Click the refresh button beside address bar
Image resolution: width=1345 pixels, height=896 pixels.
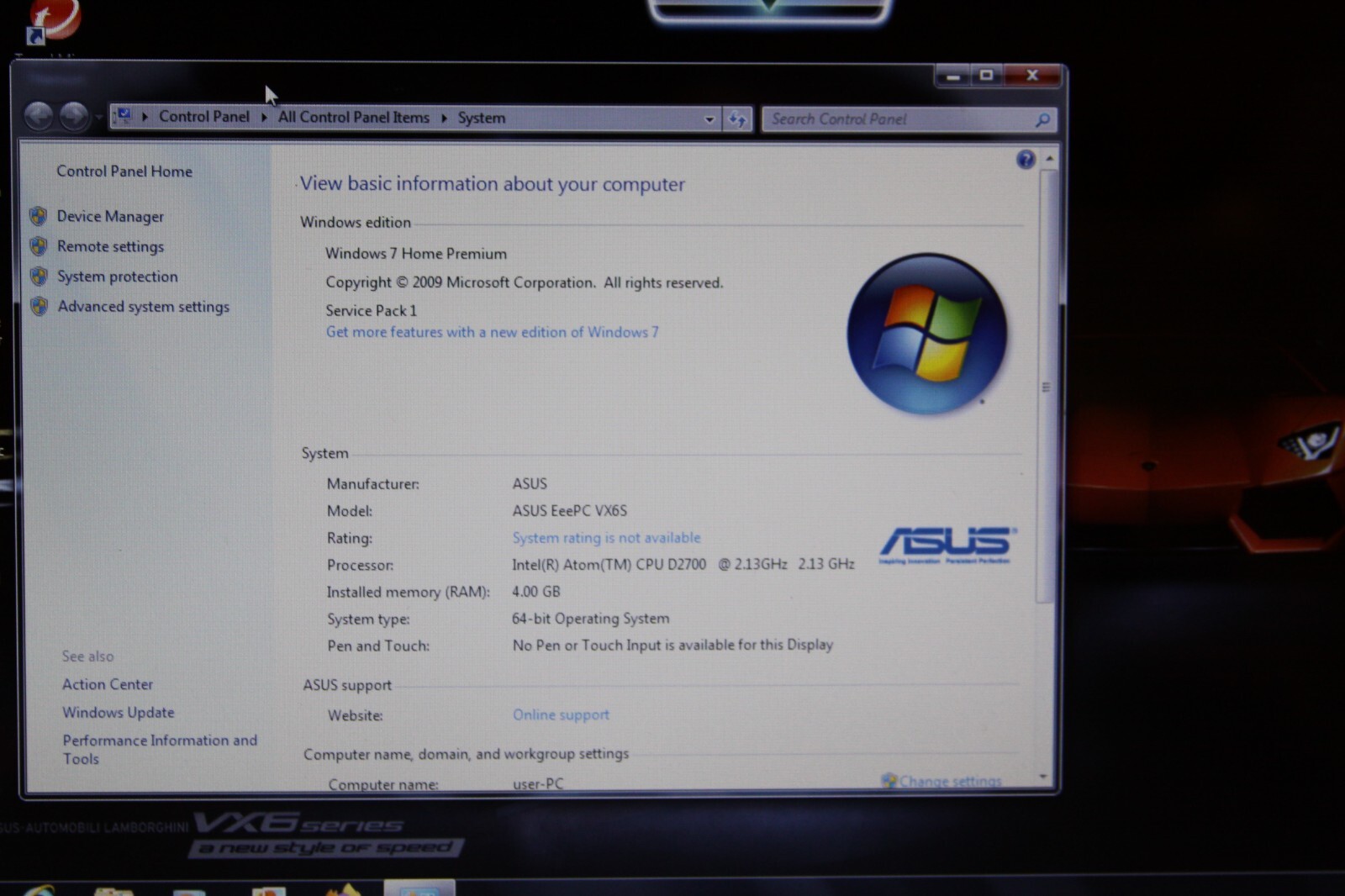(x=737, y=119)
